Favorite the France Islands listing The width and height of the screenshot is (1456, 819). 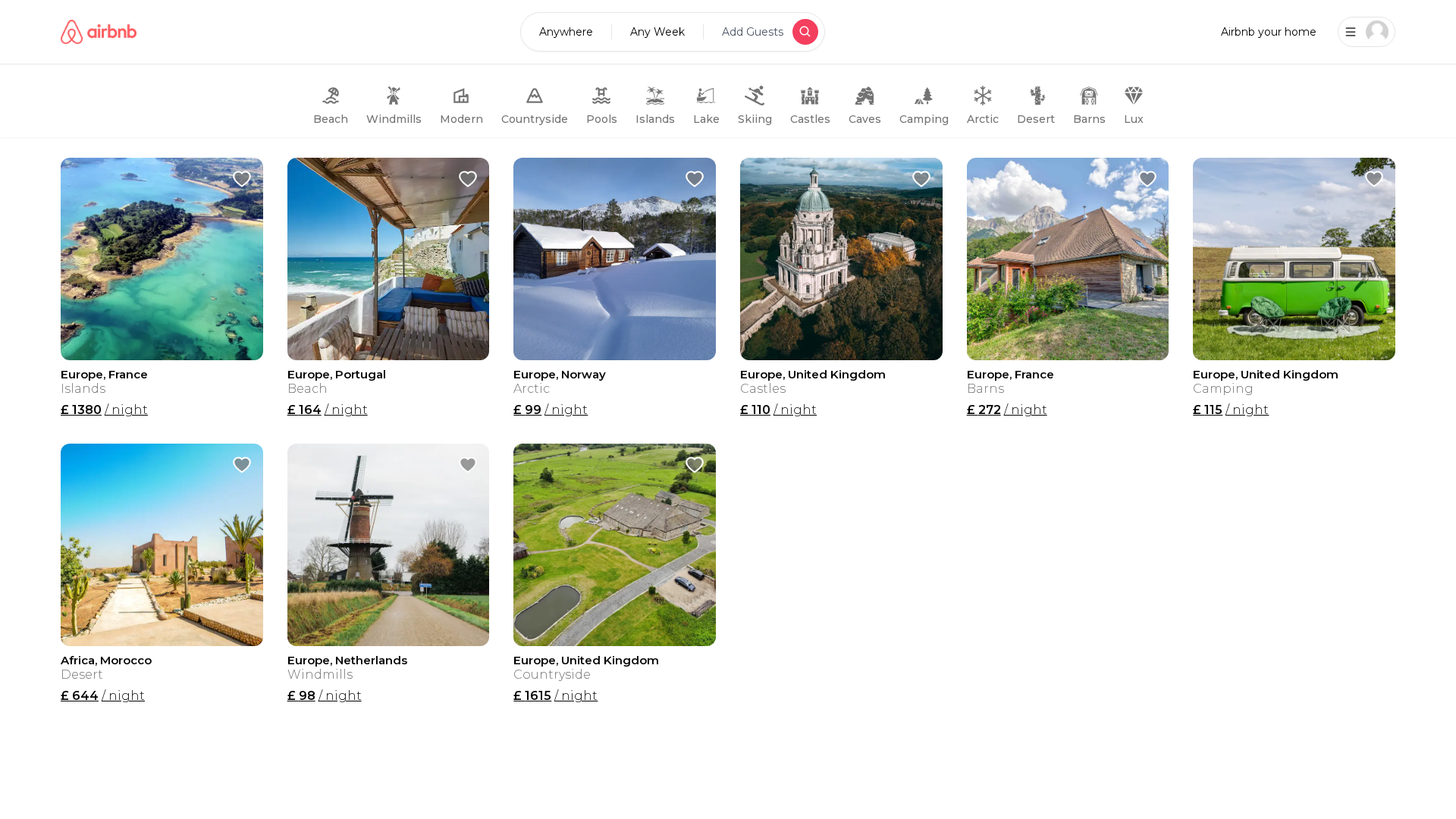(242, 179)
